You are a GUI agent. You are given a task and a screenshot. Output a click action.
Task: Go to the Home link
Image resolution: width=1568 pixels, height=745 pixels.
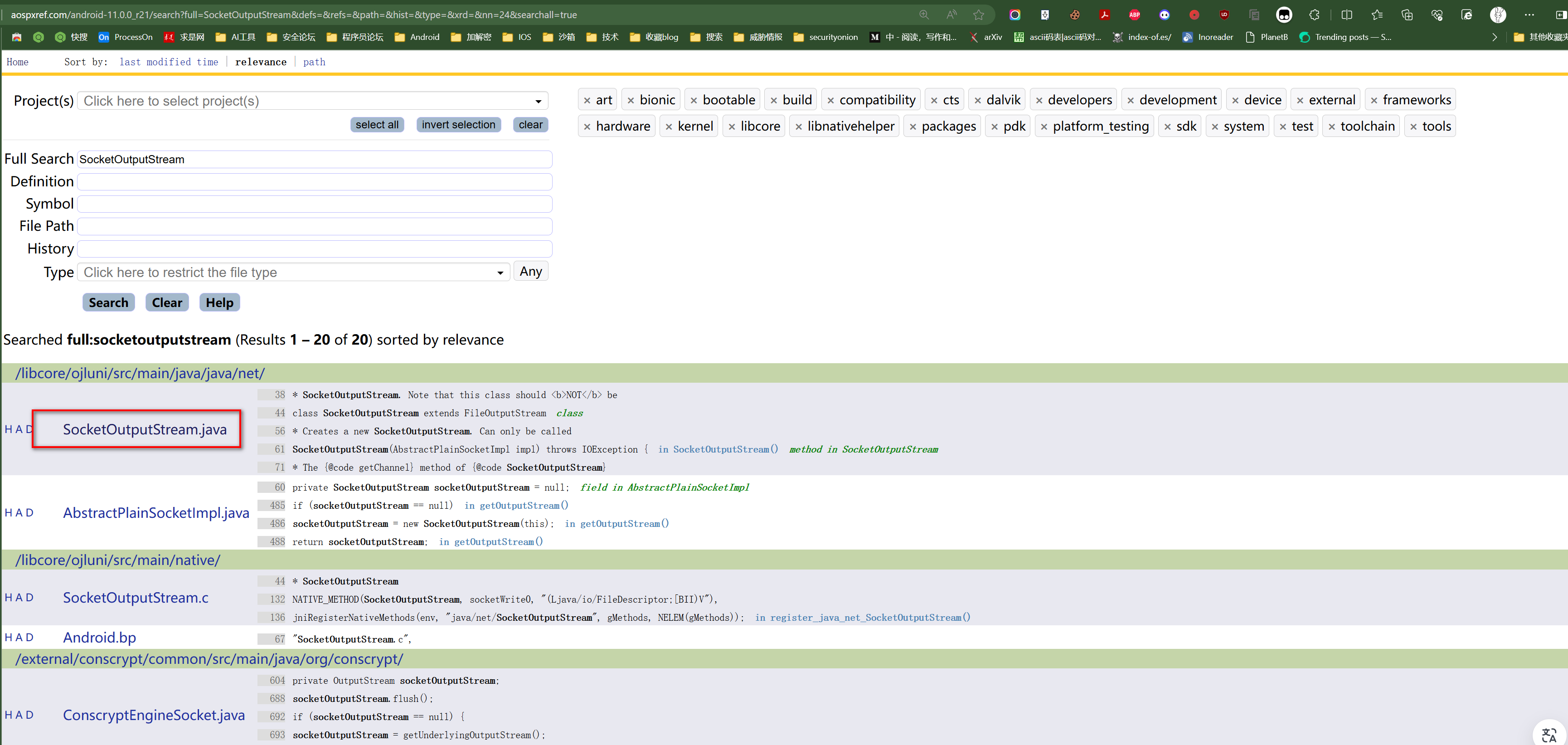pyautogui.click(x=18, y=62)
